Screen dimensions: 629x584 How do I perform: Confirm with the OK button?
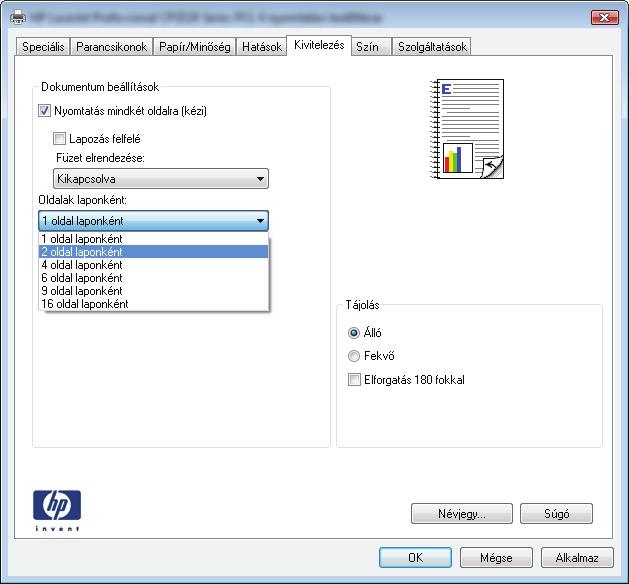(x=415, y=558)
